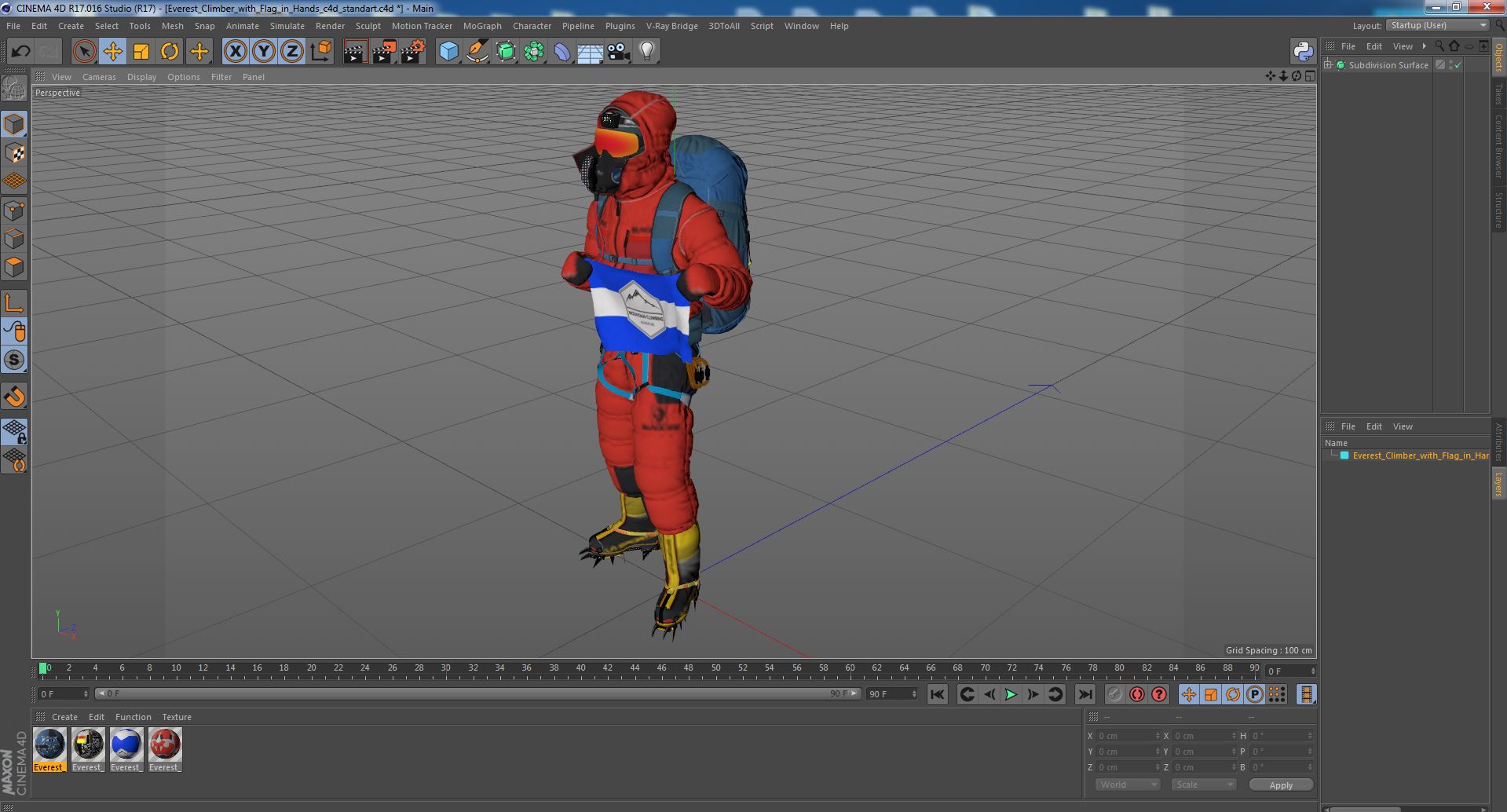Viewport: 1507px width, 812px height.
Task: Open the Python script icon
Action: tap(1303, 52)
